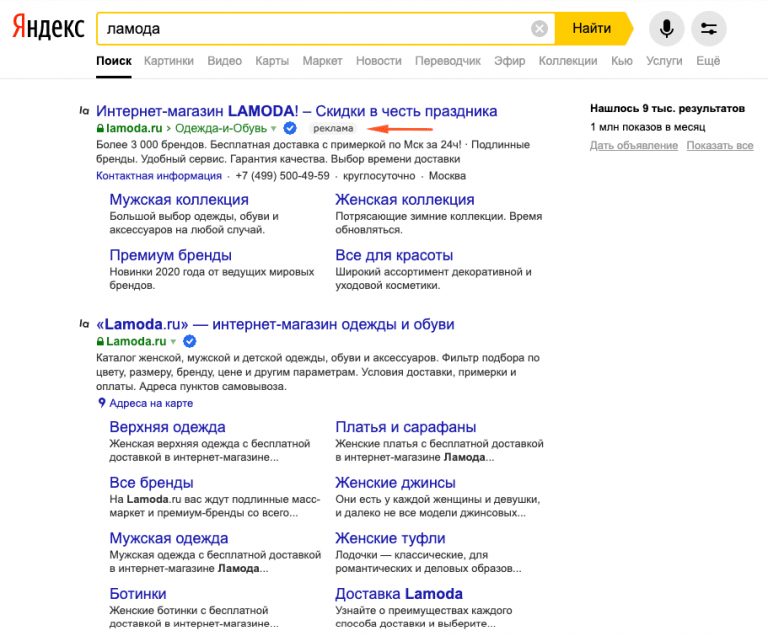Screen dimensions: 768x636
Task: Select the Новости tab
Action: 379,61
